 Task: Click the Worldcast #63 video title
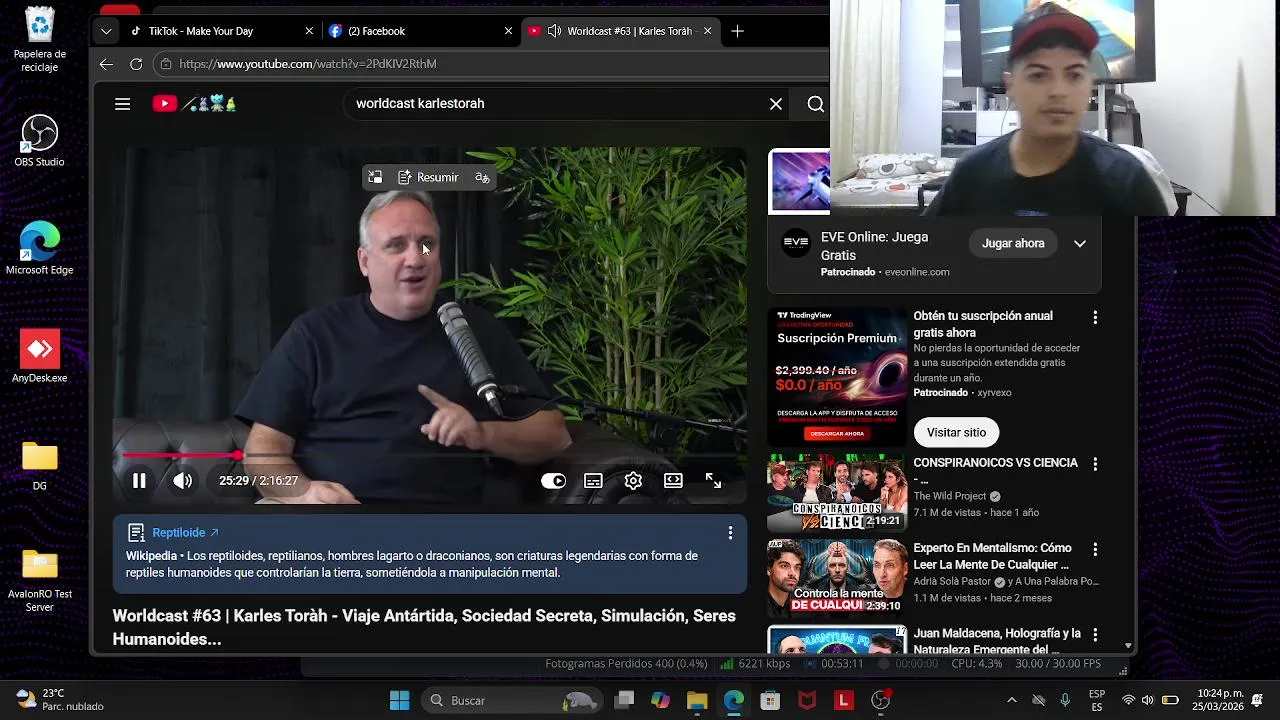point(424,627)
